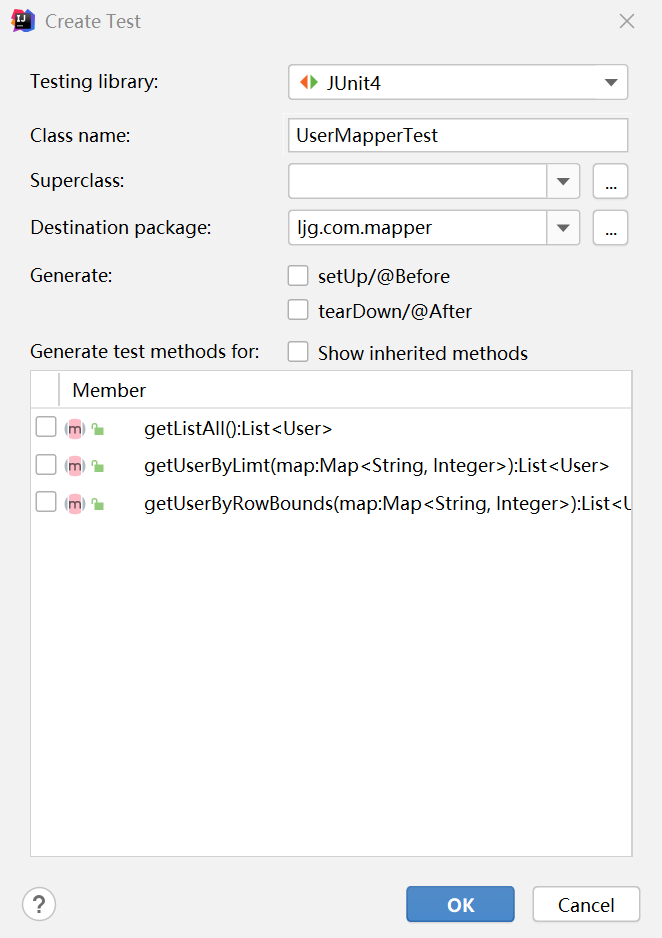Expand the Superclass dropdown arrow
662x938 pixels.
pos(563,181)
